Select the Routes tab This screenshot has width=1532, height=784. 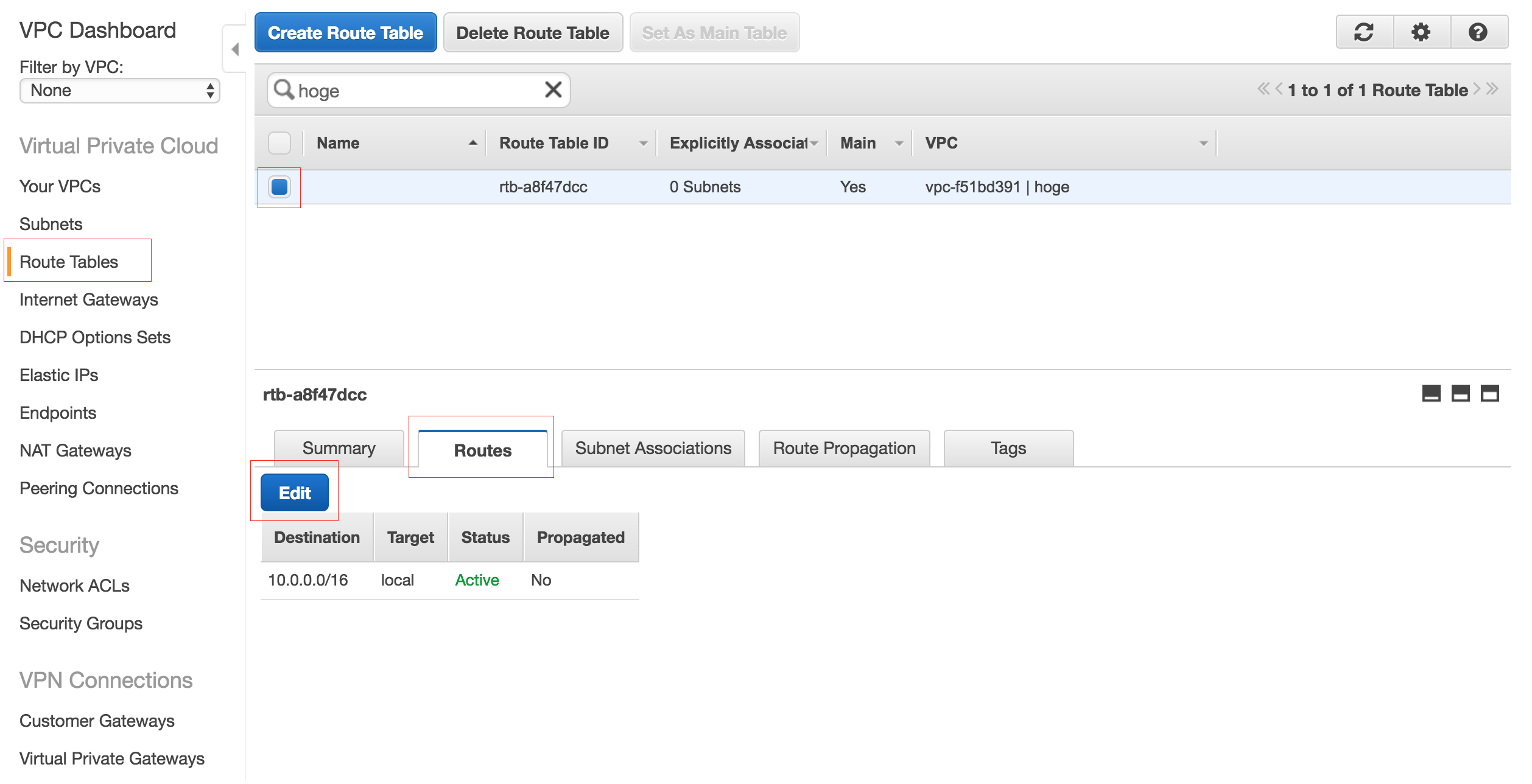click(x=483, y=450)
